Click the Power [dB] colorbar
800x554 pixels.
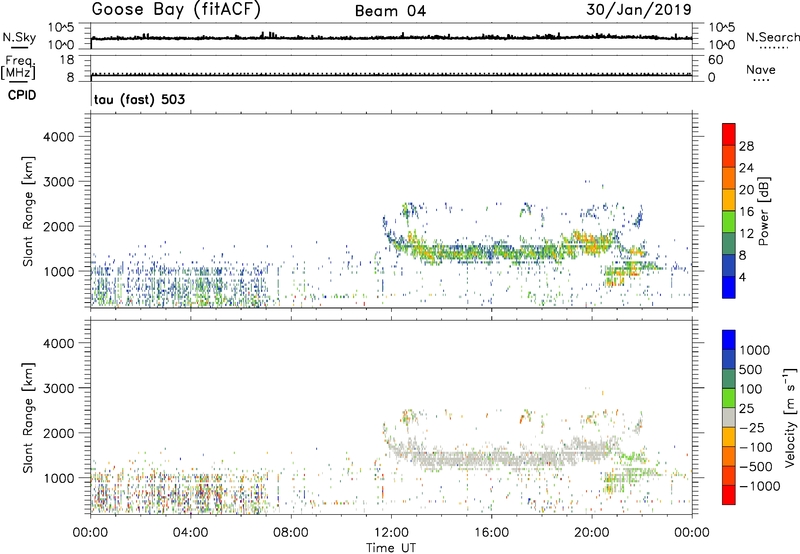(x=729, y=211)
